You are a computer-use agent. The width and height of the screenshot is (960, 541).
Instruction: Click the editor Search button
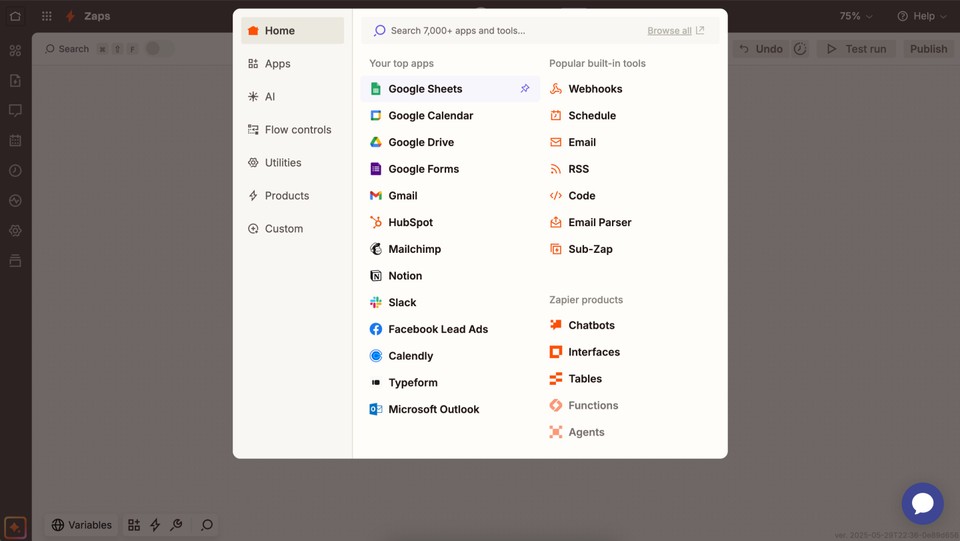coord(67,49)
